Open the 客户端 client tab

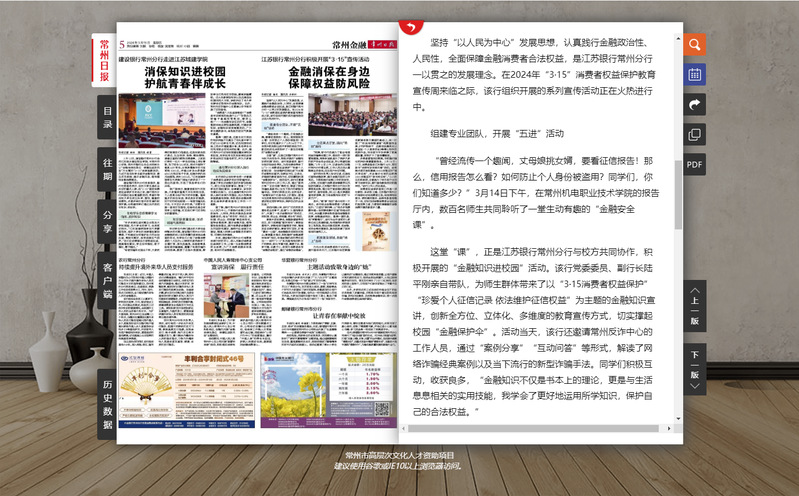(106, 279)
